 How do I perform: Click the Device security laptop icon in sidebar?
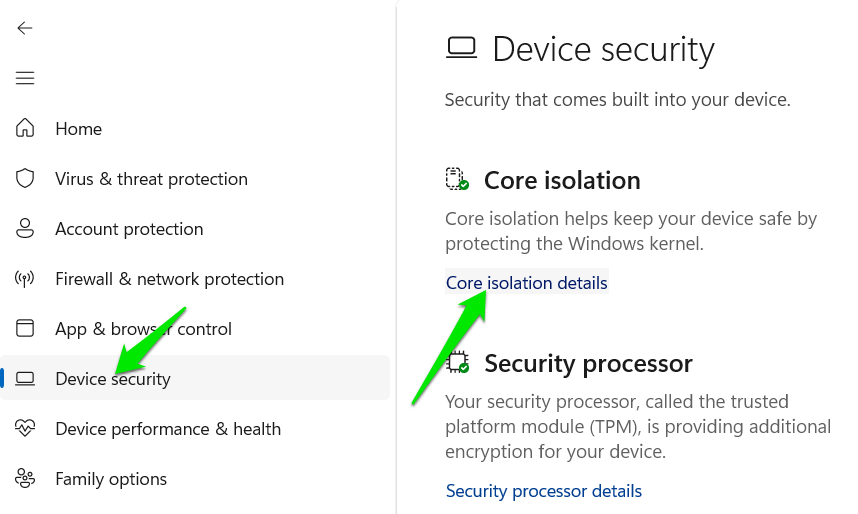tap(25, 379)
